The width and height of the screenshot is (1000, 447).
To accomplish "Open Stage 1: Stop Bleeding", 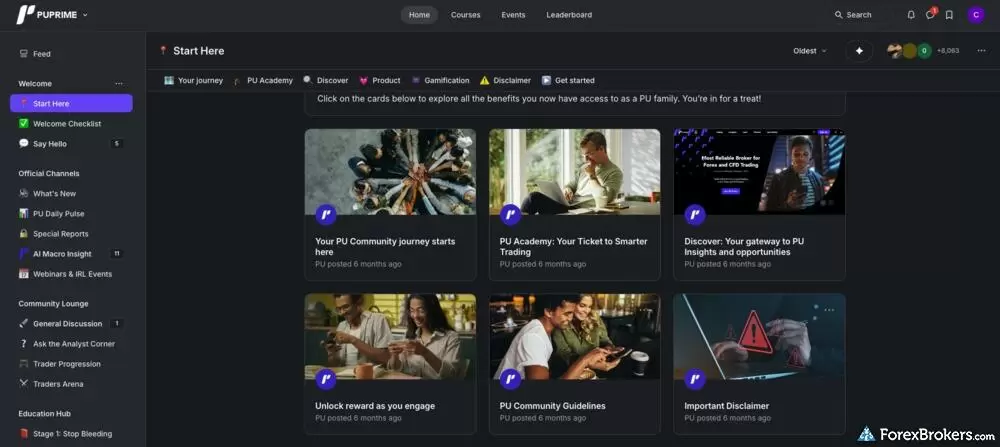I will point(71,434).
